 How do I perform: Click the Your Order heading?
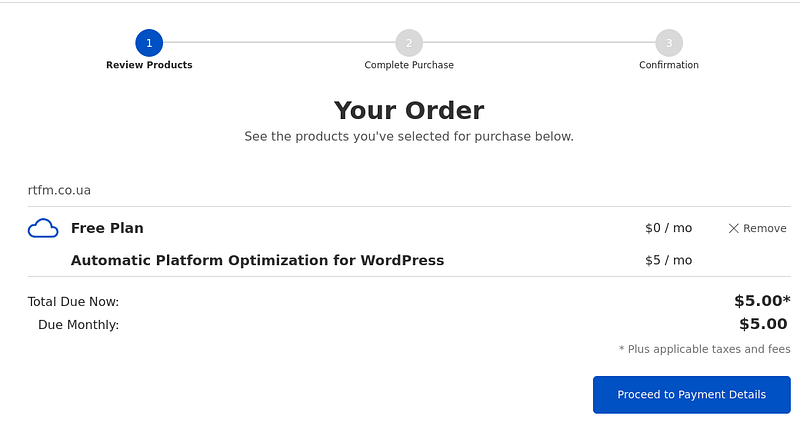(409, 110)
